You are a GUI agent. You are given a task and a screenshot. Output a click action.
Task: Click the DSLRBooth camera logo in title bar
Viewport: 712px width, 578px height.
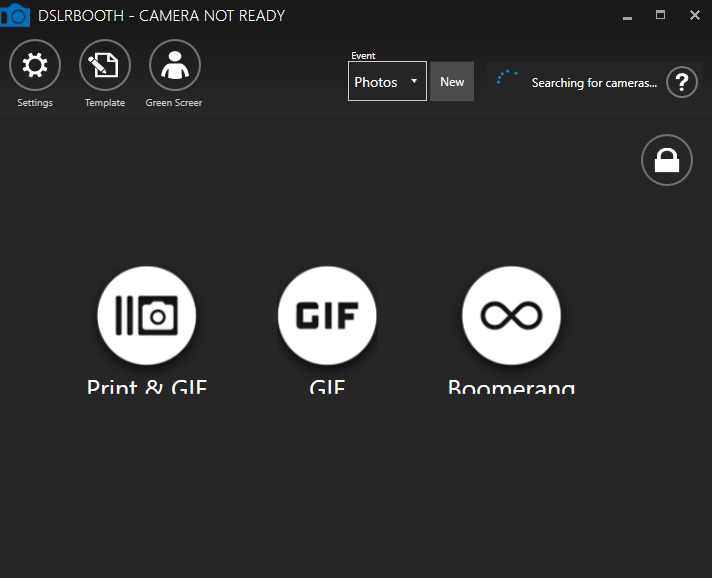pyautogui.click(x=14, y=16)
